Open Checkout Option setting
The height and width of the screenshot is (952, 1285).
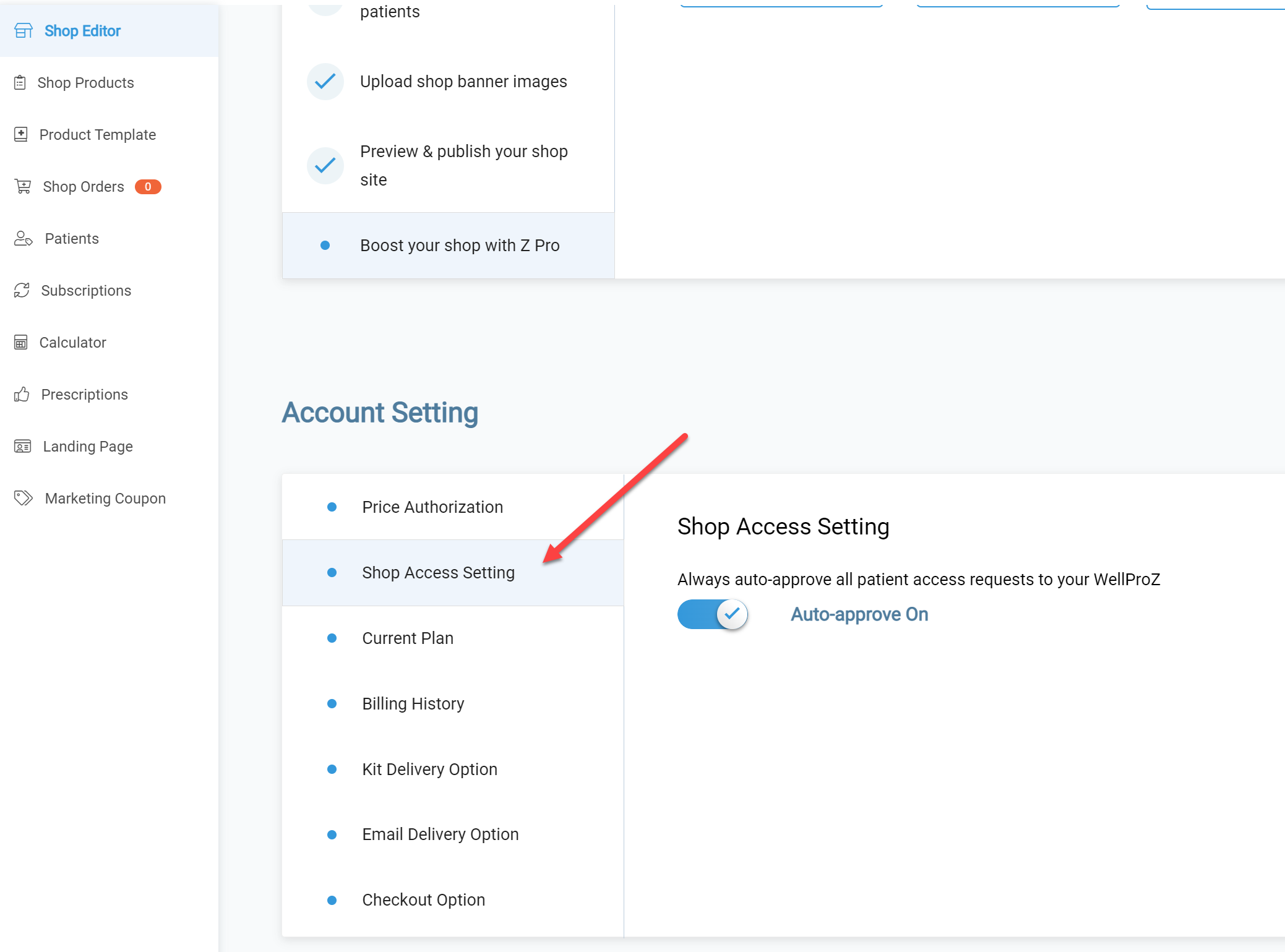[x=453, y=899]
